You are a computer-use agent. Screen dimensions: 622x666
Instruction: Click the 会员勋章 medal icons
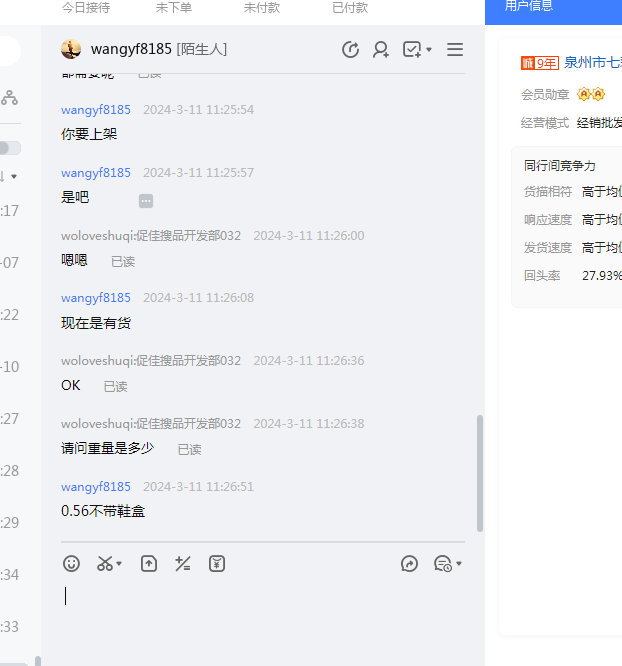click(x=591, y=94)
